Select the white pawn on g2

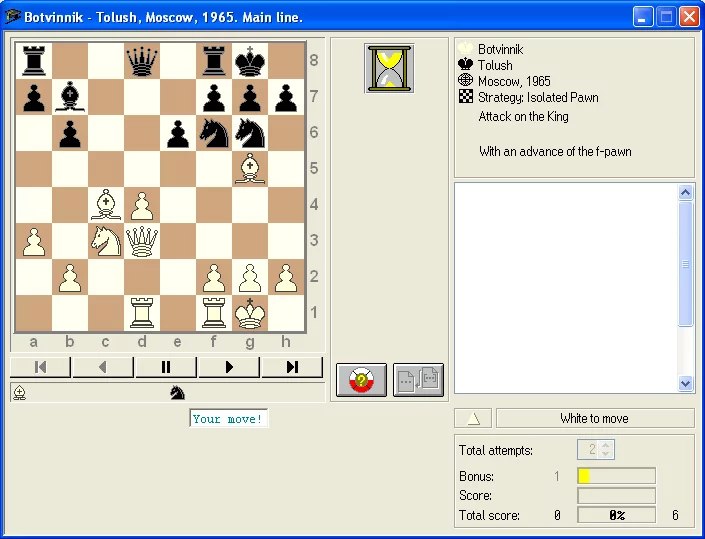[250, 277]
